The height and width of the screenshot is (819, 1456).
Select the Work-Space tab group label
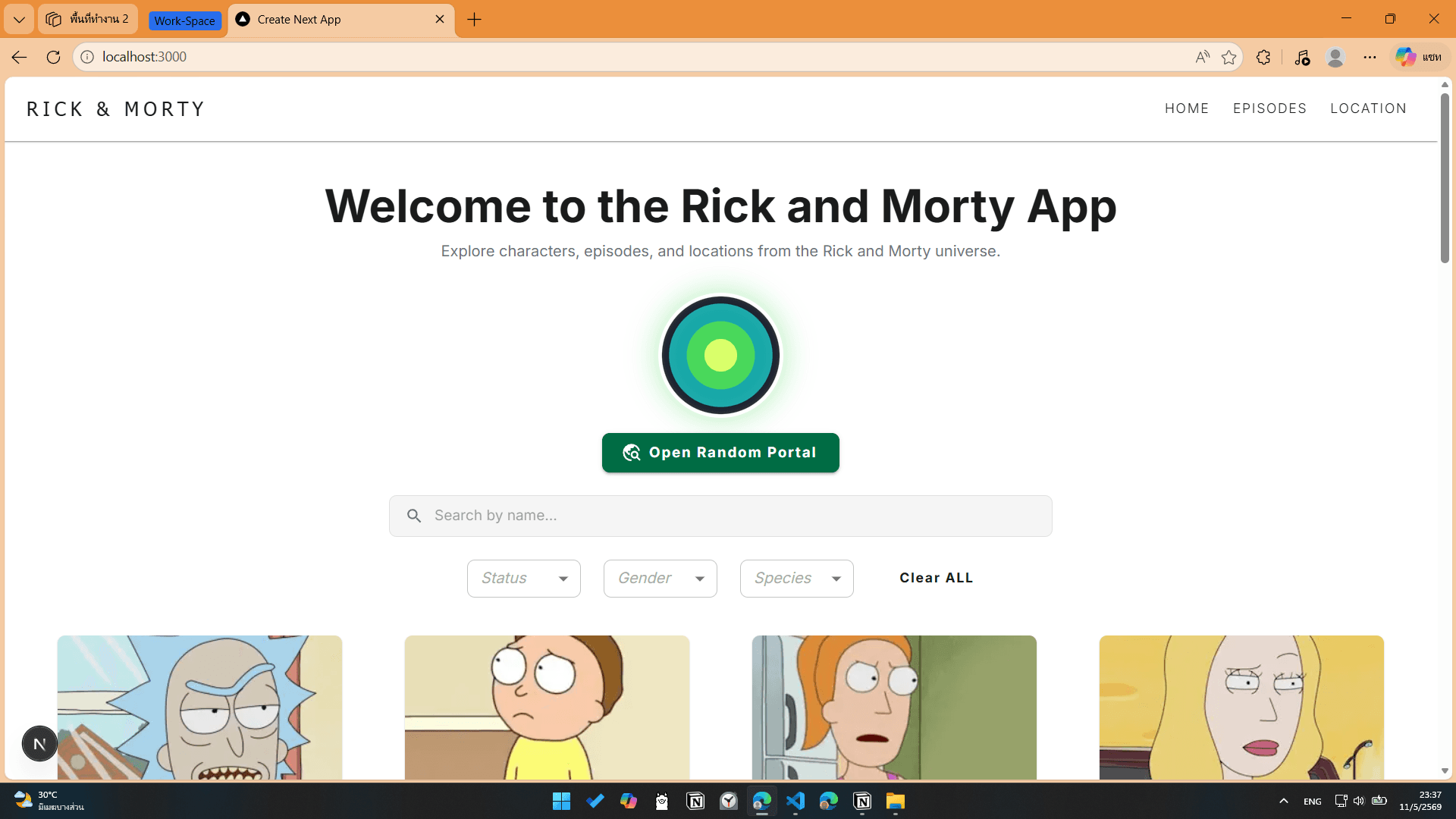184,20
